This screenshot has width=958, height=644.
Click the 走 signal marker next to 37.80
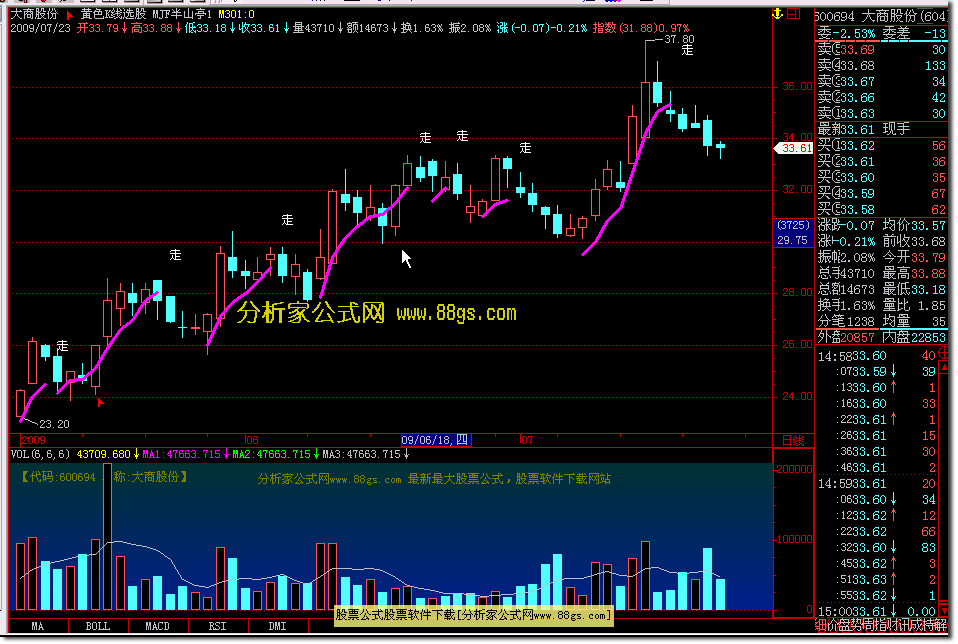(687, 51)
